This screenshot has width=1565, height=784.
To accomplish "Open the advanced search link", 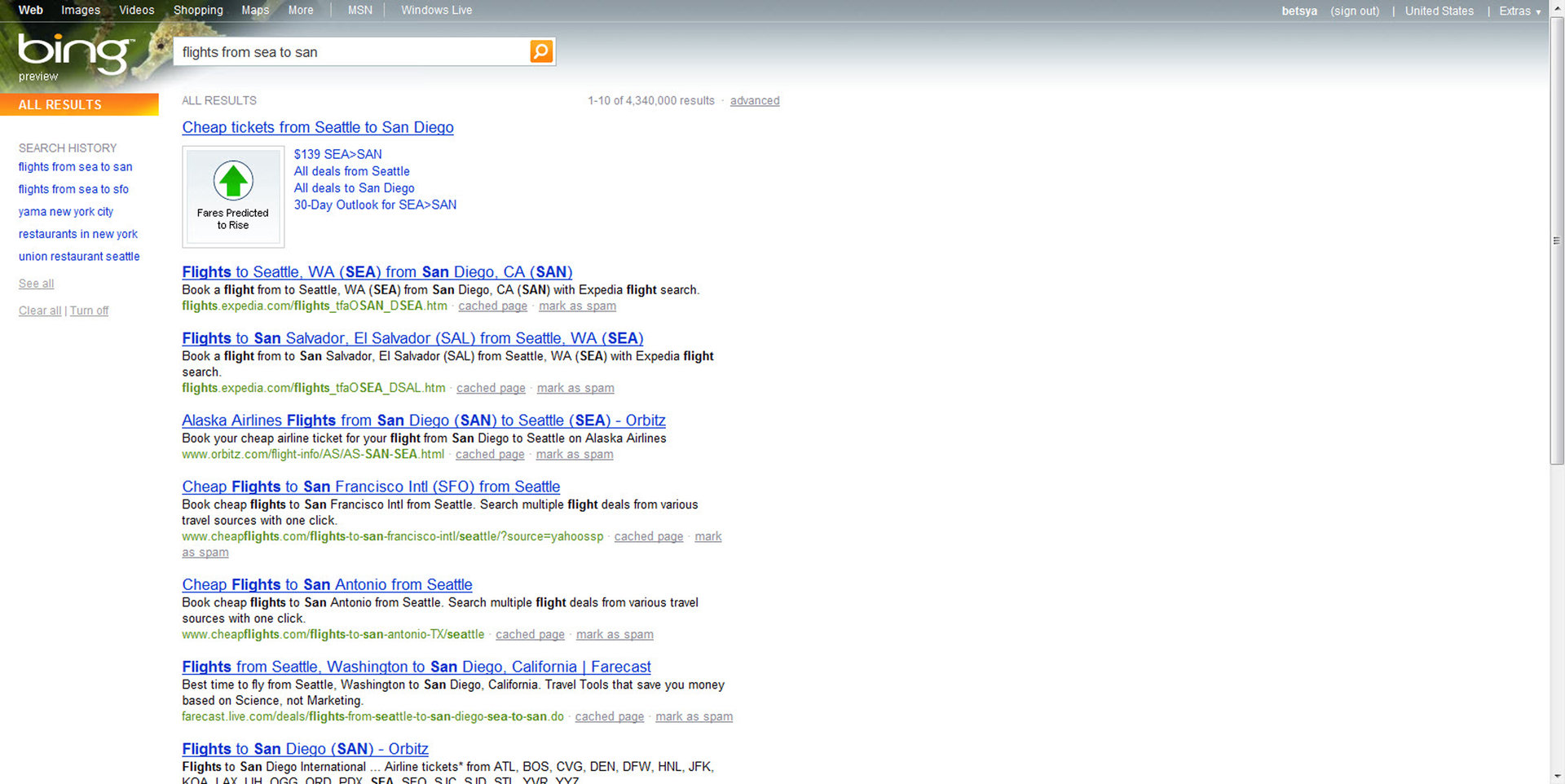I will point(755,100).
